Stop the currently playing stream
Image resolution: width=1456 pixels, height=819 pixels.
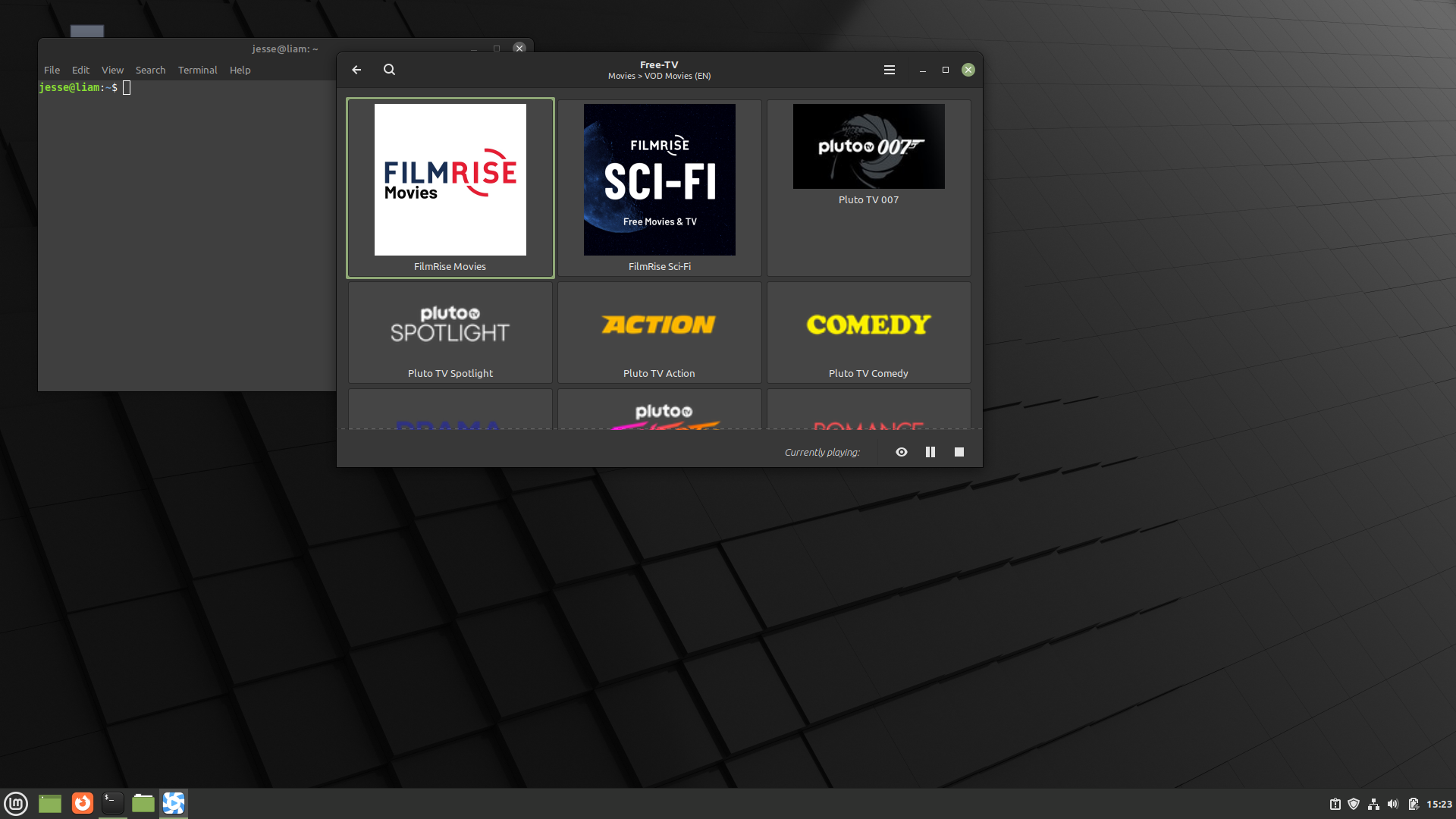click(959, 452)
